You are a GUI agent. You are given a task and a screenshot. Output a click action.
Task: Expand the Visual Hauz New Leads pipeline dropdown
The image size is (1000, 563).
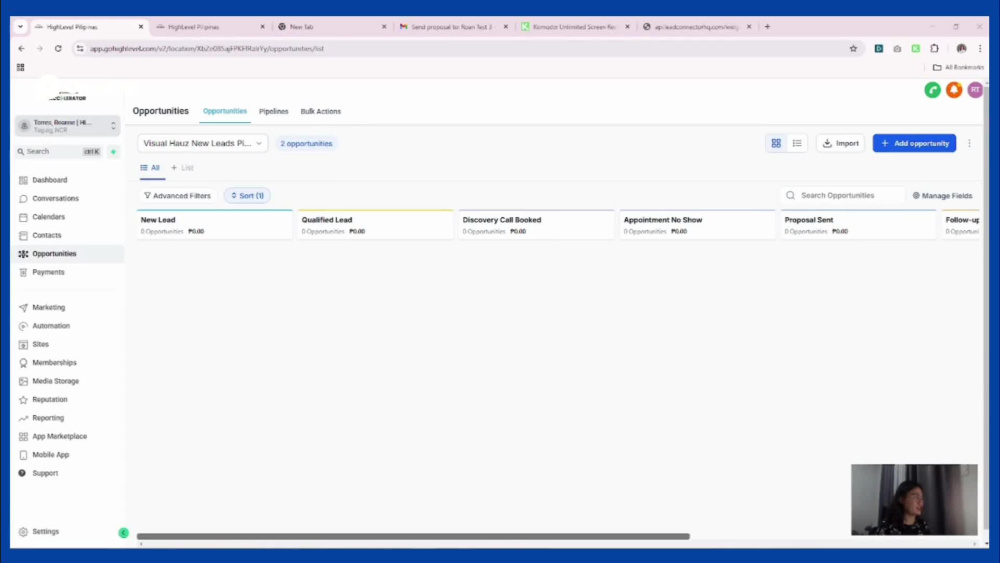coord(203,143)
